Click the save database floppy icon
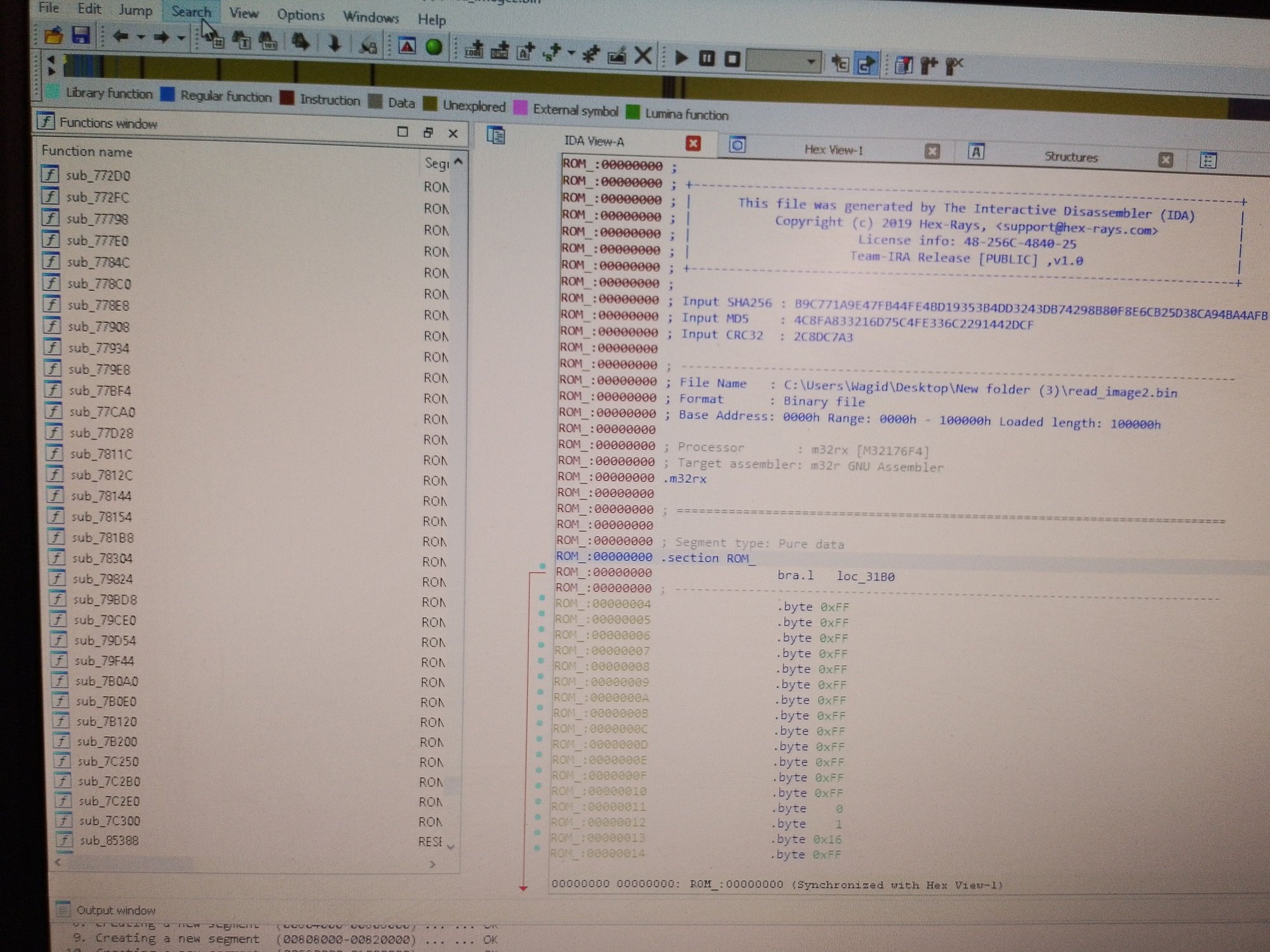This screenshot has width=1270, height=952. coord(81,36)
